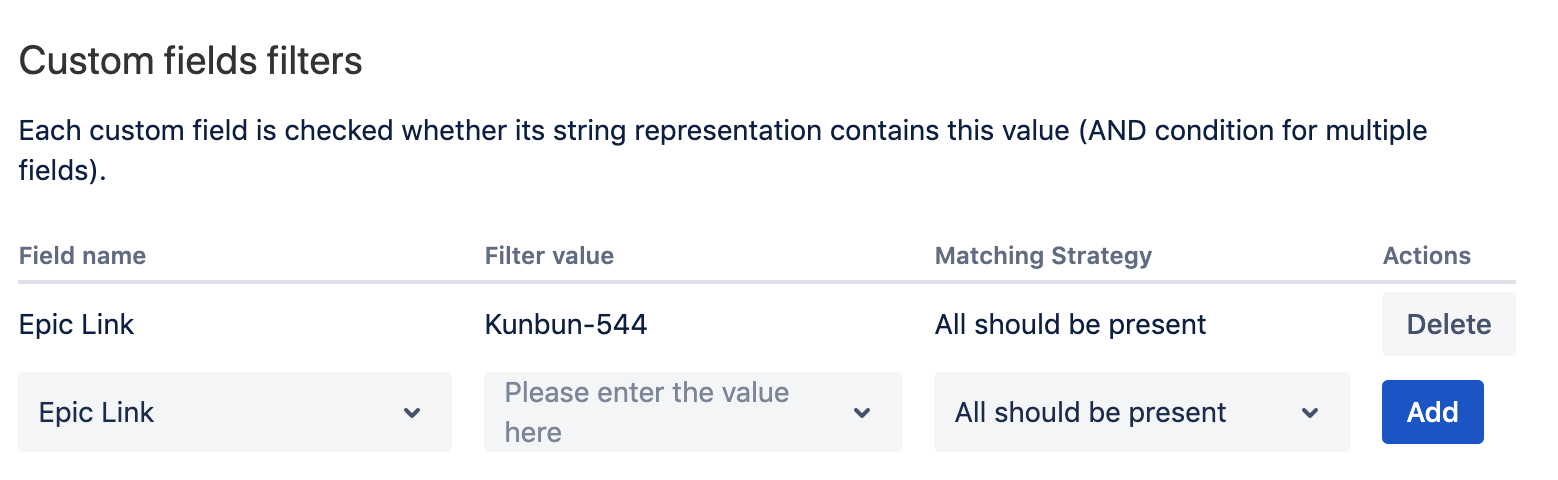Click the Kunbun-544 filter value cell
Viewport: 1558px width, 480px height.
pos(566,324)
